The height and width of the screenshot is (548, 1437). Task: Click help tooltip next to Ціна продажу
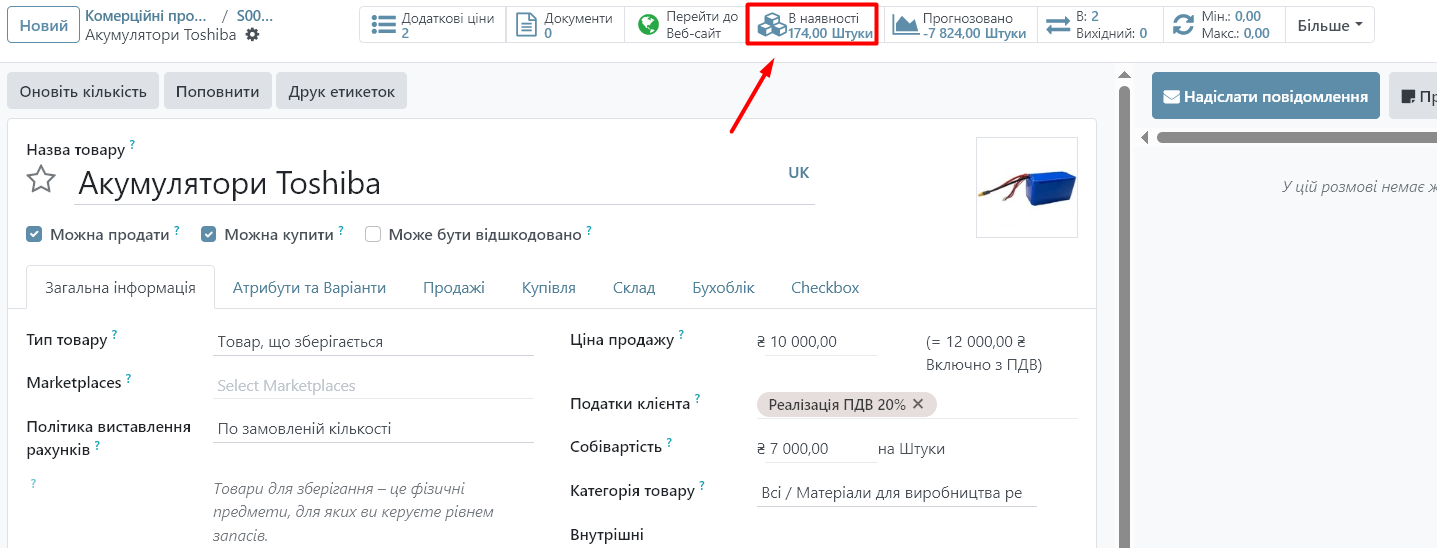point(681,335)
